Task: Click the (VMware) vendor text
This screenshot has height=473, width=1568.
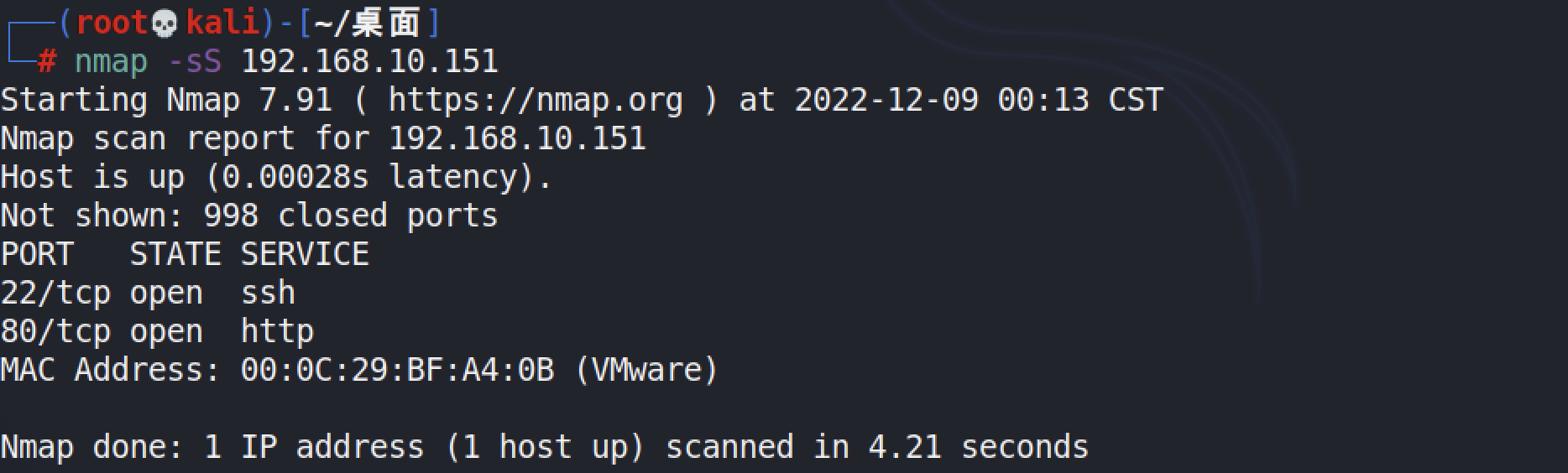Action: click(646, 370)
